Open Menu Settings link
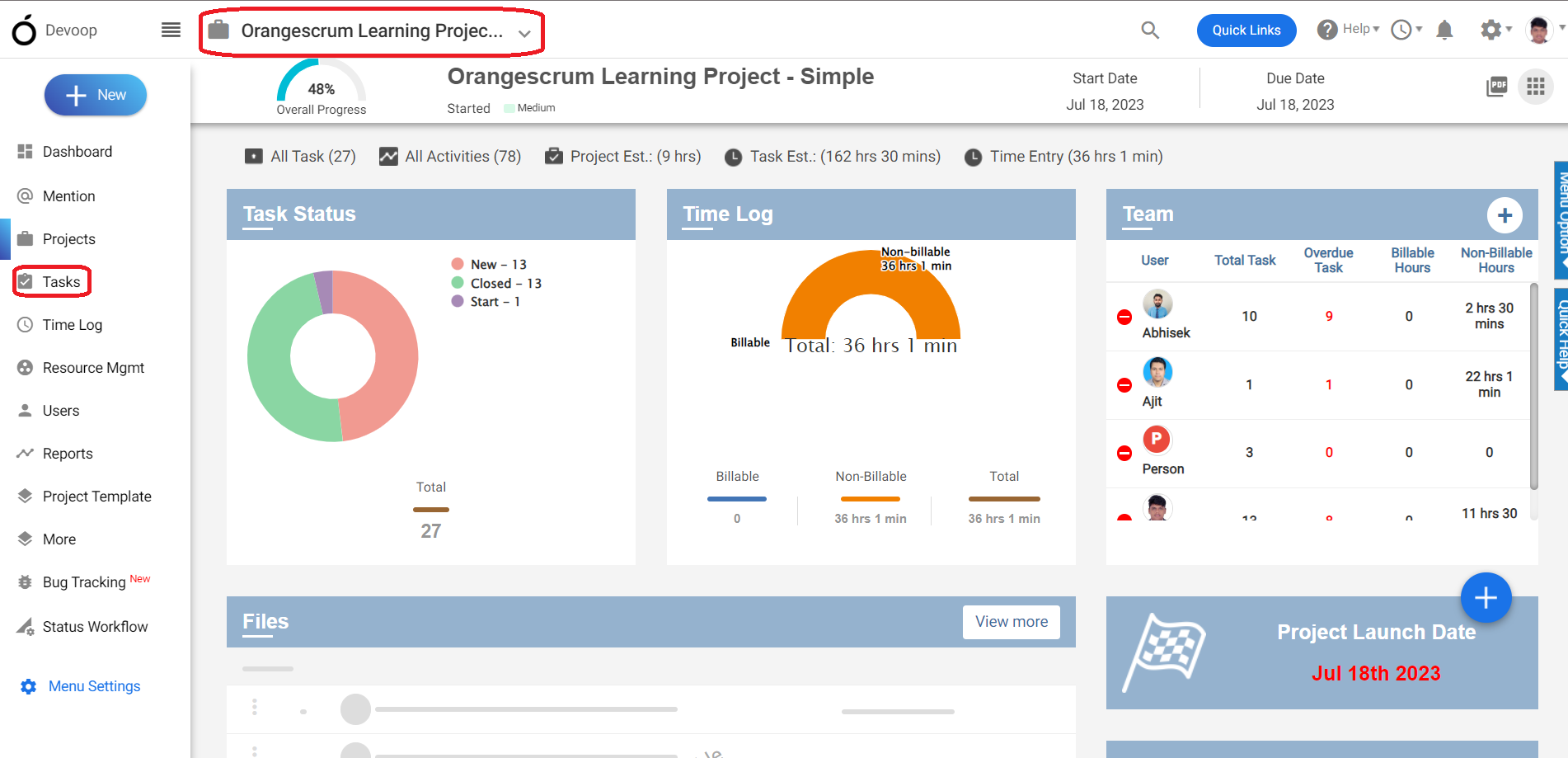Image resolution: width=1568 pixels, height=758 pixels. point(94,686)
